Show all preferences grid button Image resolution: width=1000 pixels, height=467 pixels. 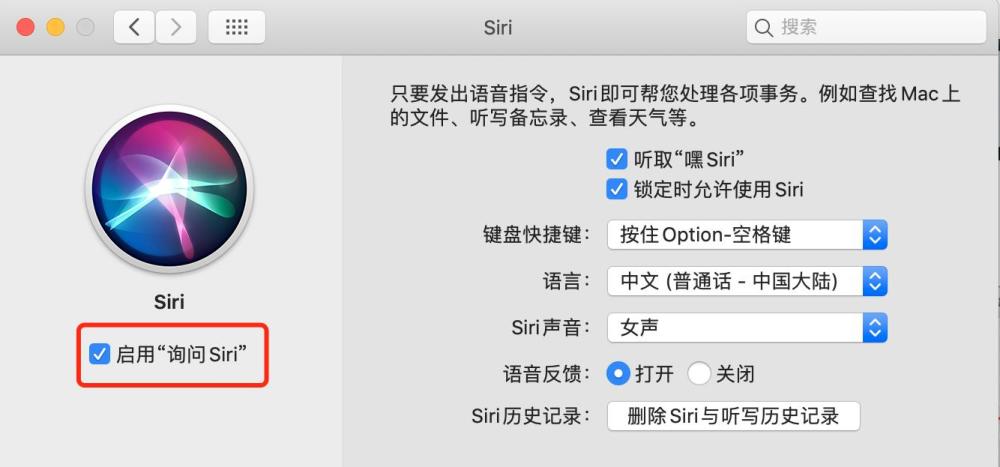236,27
